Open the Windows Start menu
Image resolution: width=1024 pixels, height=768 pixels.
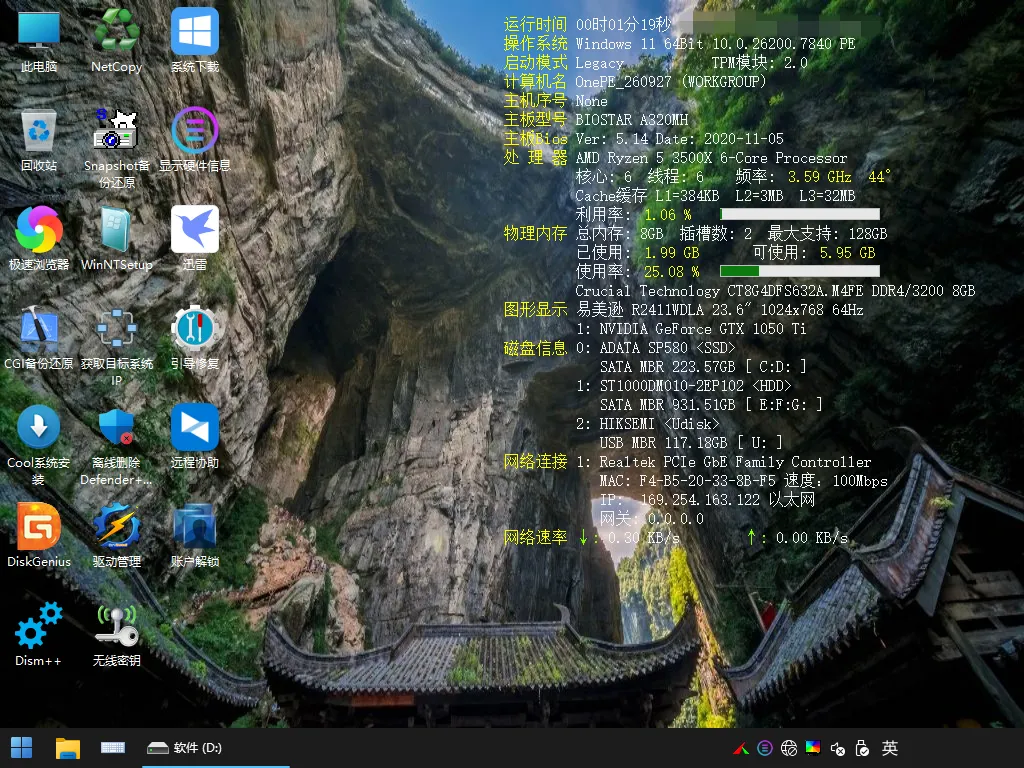[22, 748]
